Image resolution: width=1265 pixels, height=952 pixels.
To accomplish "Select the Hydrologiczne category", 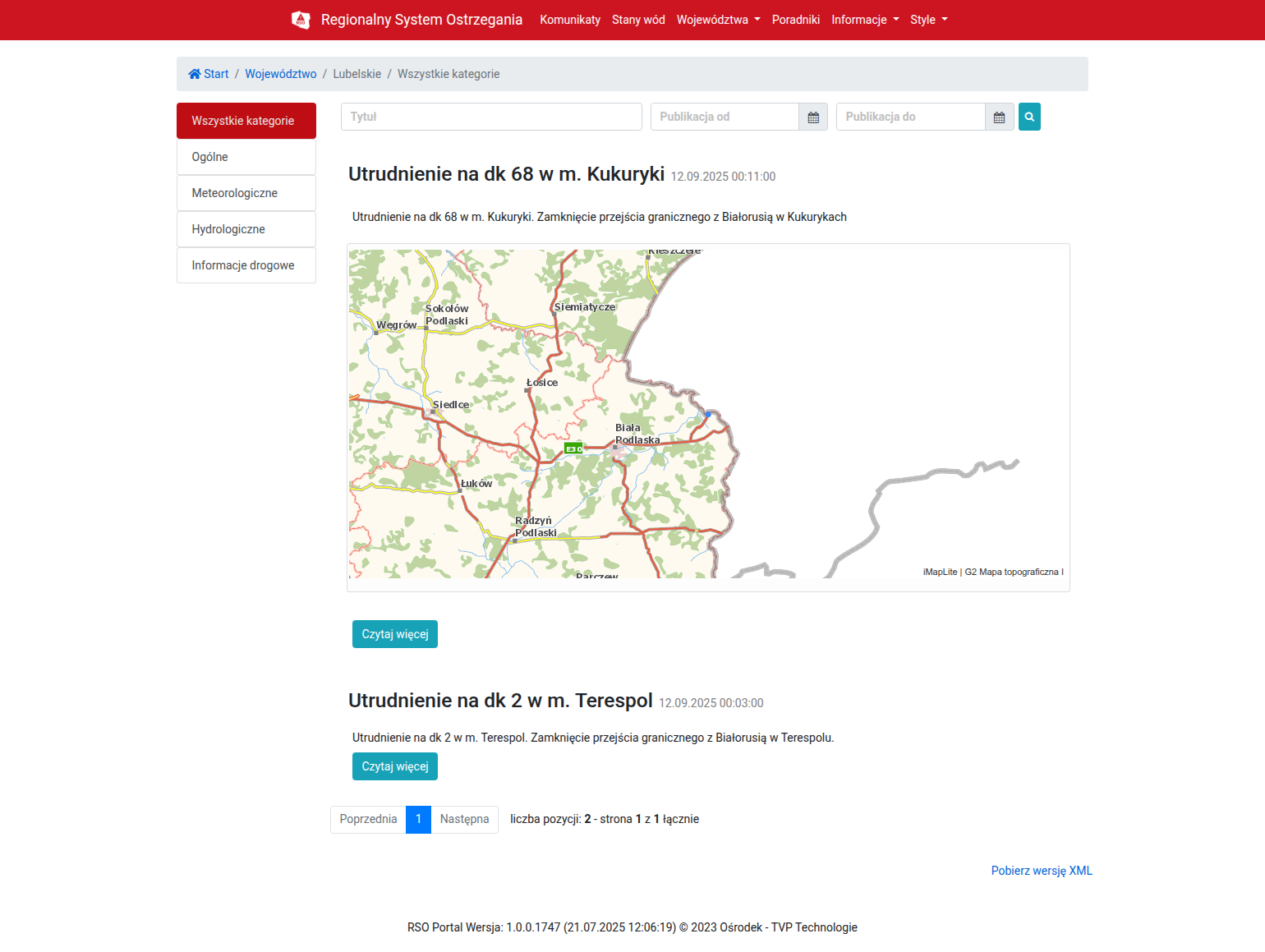I will click(246, 229).
